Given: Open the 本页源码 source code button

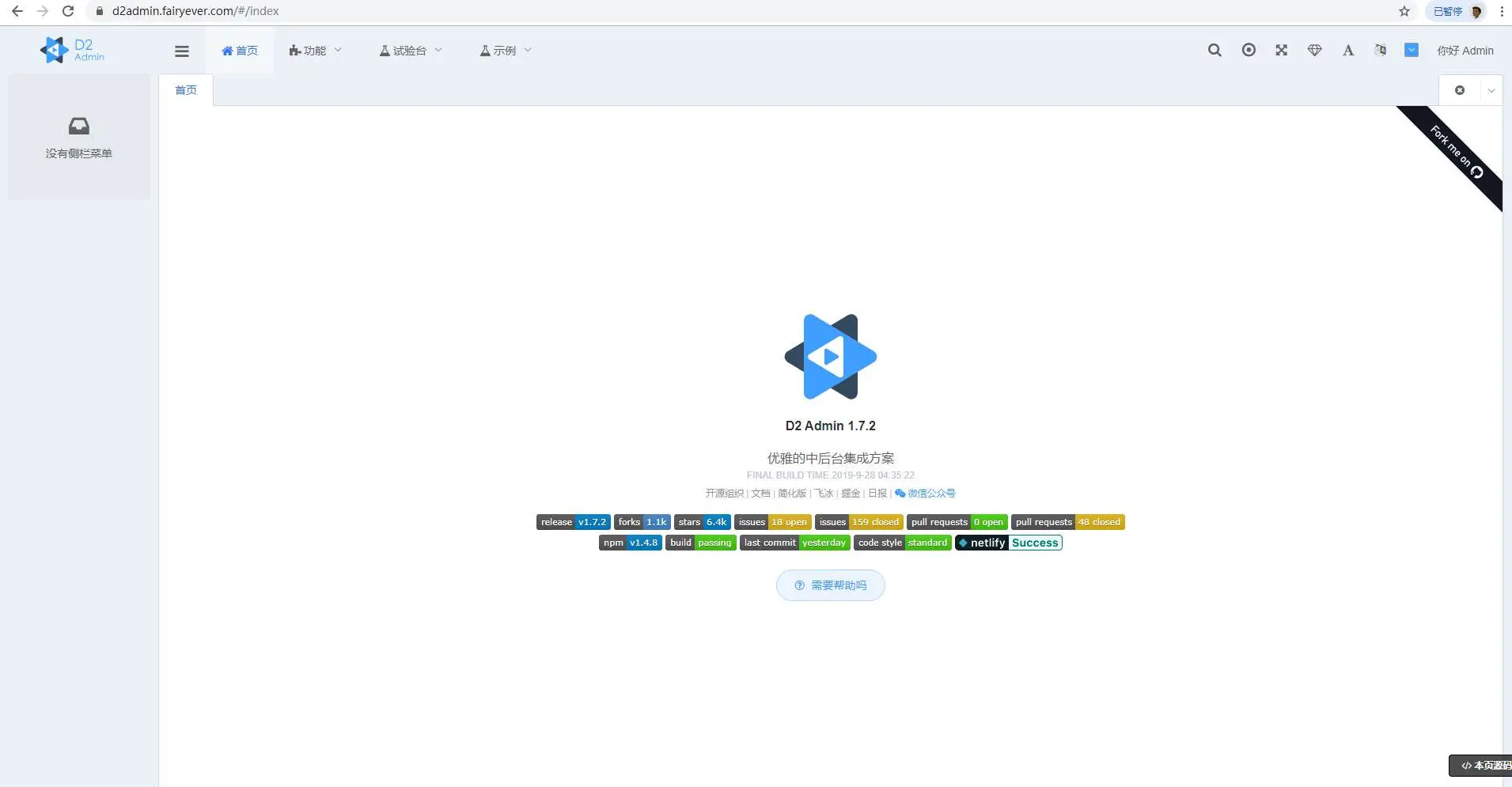Looking at the screenshot, I should click(x=1481, y=766).
